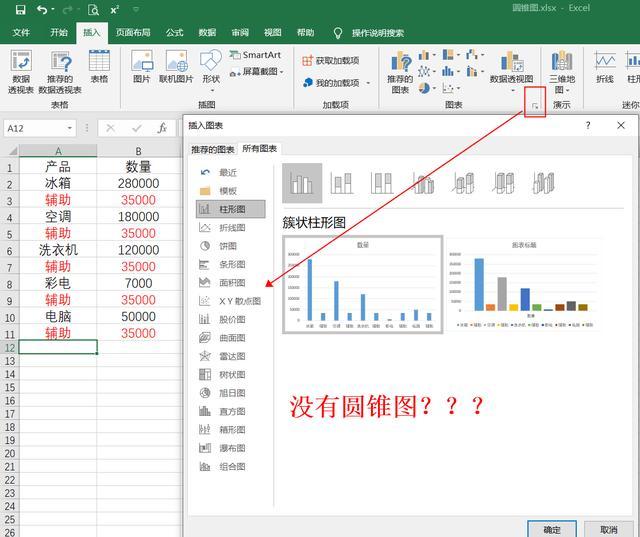The image size is (640, 537).
Task: Select Radar chart (雷达图) category
Action: pos(231,356)
